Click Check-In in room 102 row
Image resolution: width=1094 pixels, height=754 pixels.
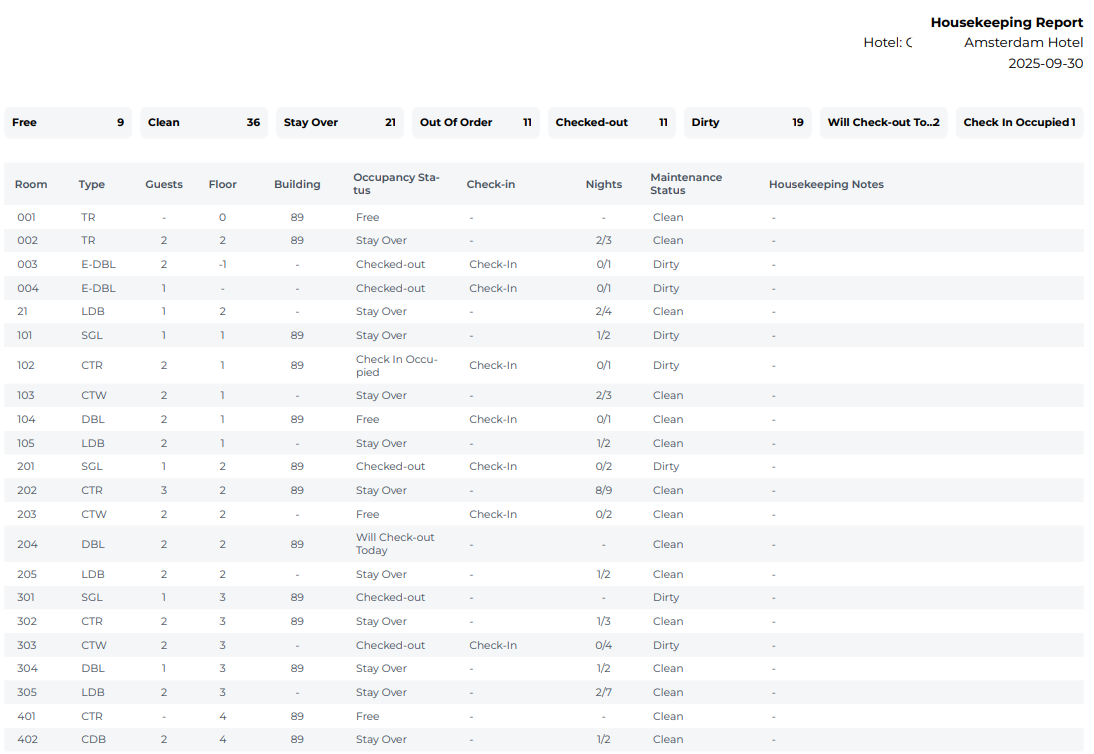(x=493, y=365)
